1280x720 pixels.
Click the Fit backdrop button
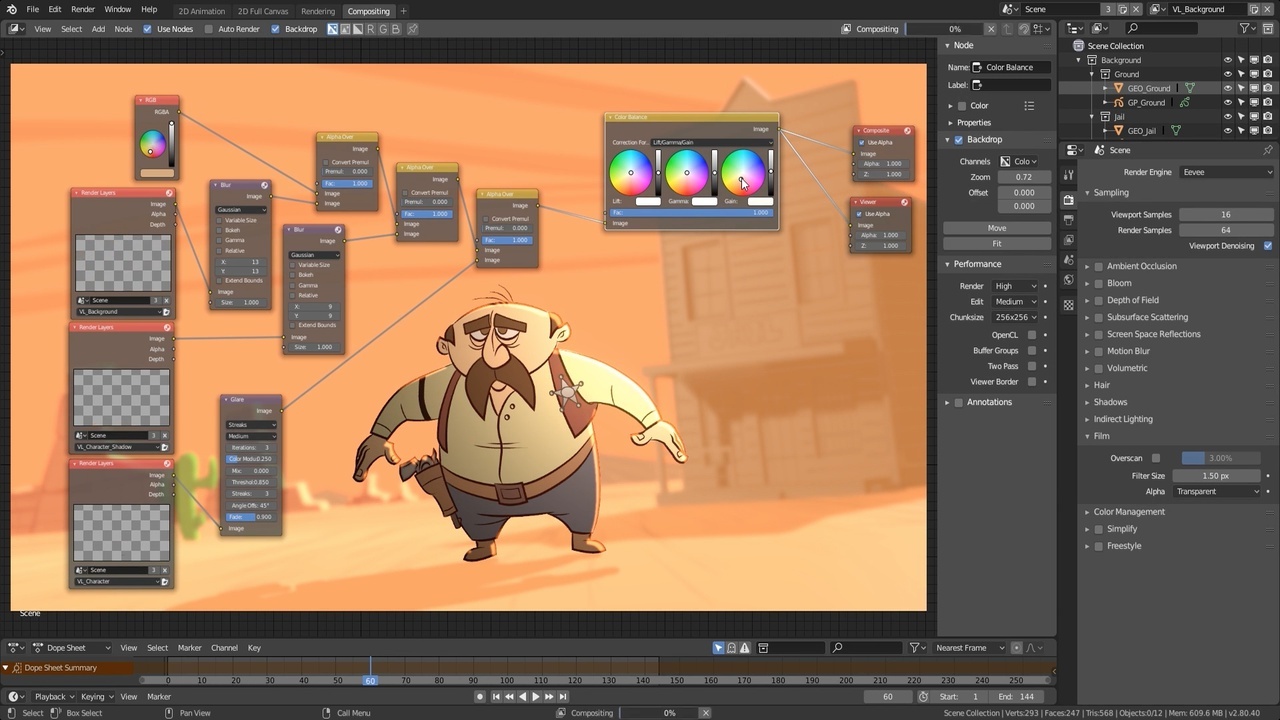coord(996,244)
